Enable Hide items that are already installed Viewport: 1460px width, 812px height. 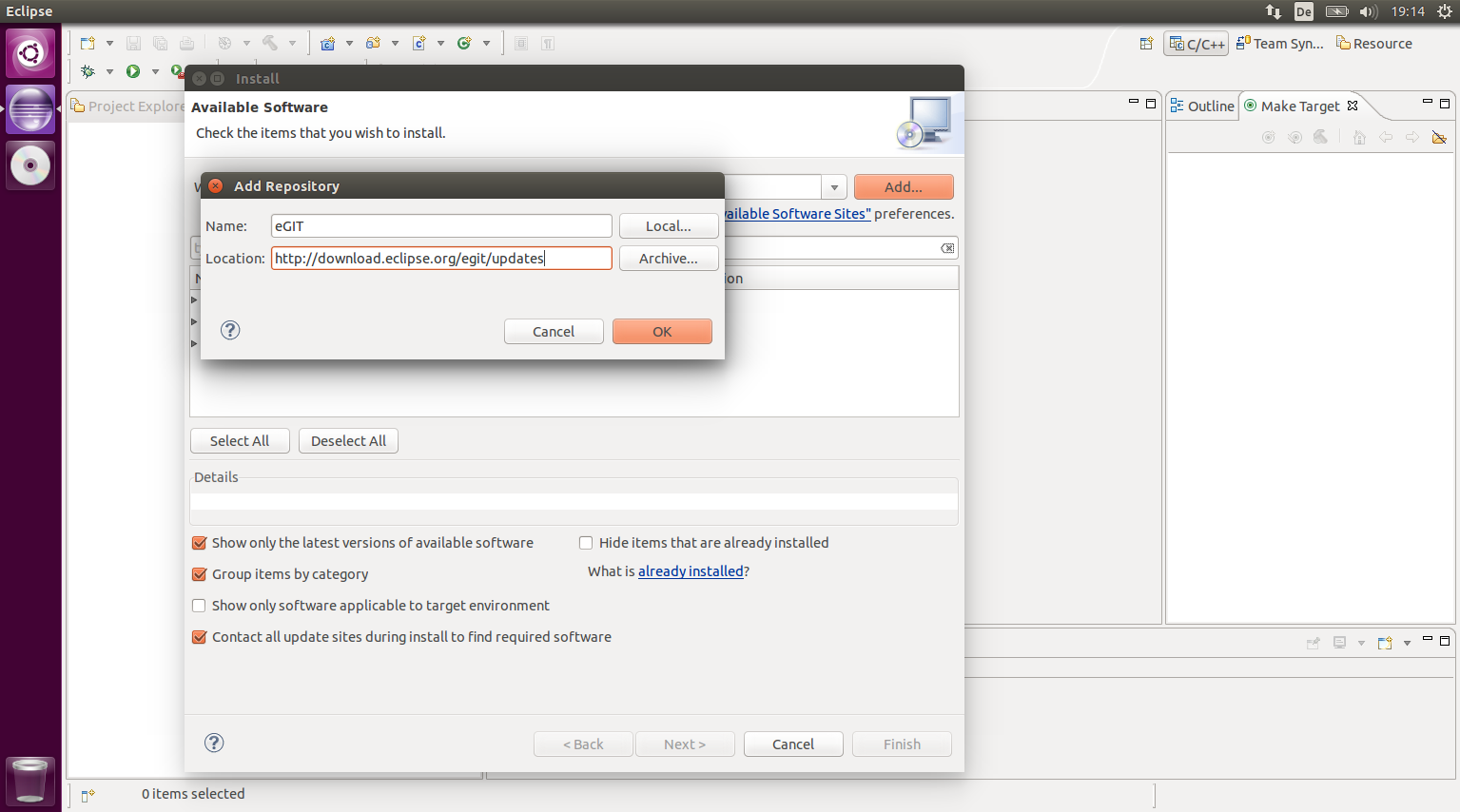pos(586,543)
